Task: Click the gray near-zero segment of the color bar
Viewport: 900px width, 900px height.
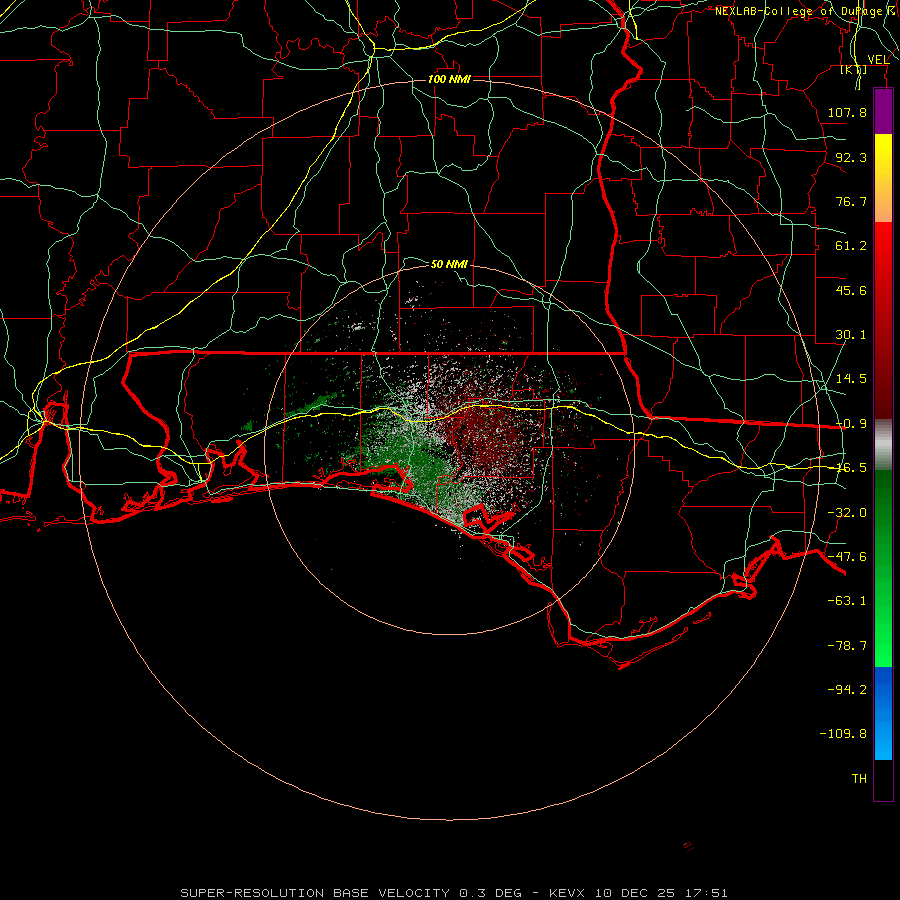Action: [x=883, y=445]
